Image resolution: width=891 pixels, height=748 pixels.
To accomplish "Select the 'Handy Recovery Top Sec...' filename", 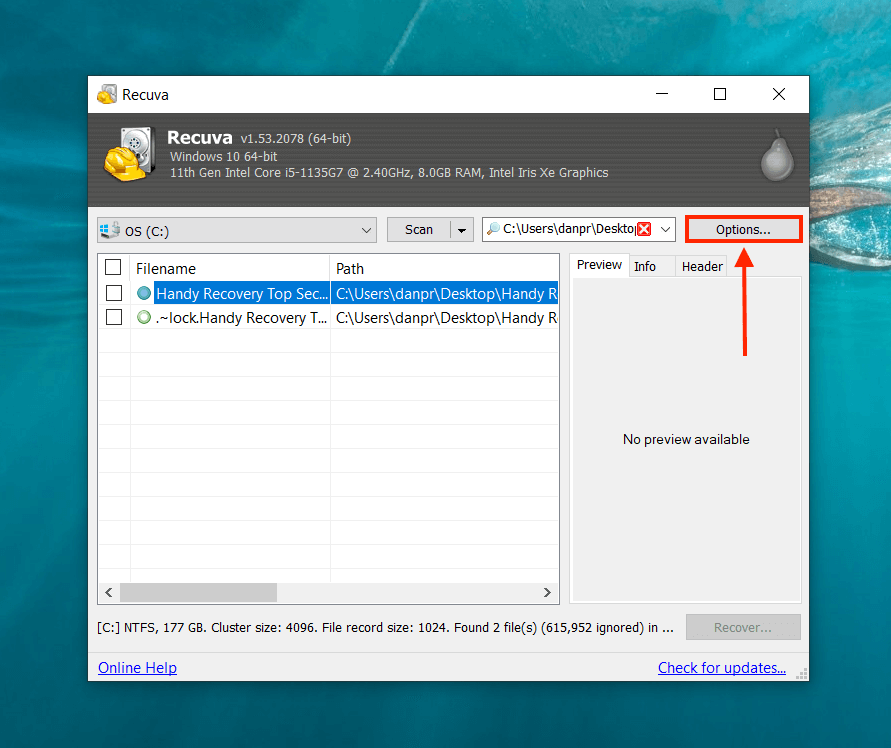I will coord(242,293).
